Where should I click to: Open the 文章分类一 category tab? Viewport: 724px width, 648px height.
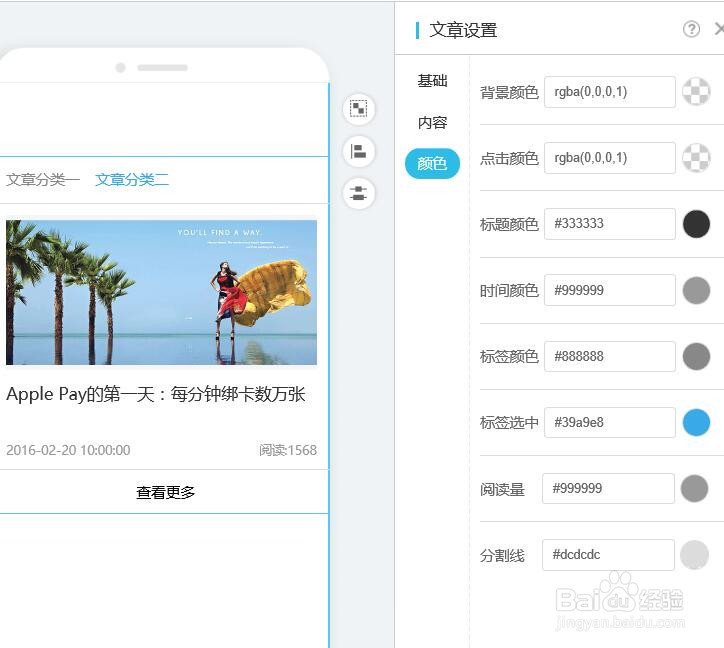coord(42,179)
